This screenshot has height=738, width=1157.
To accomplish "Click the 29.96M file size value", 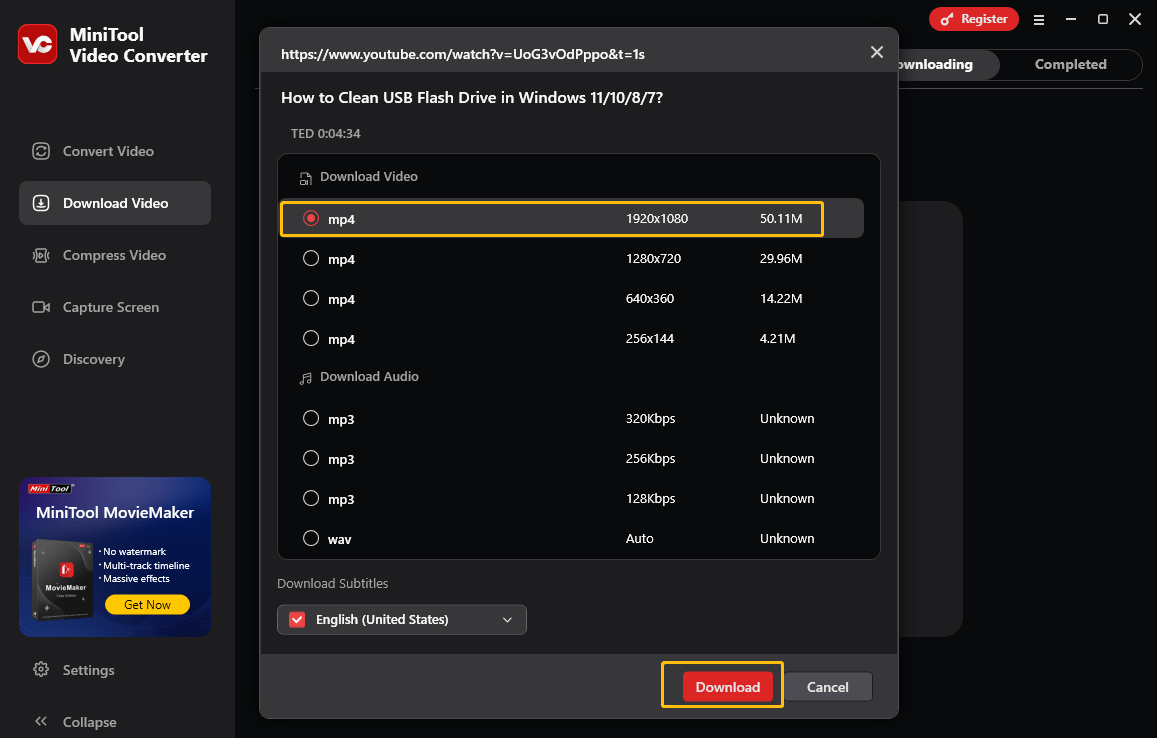I will pyautogui.click(x=781, y=258).
